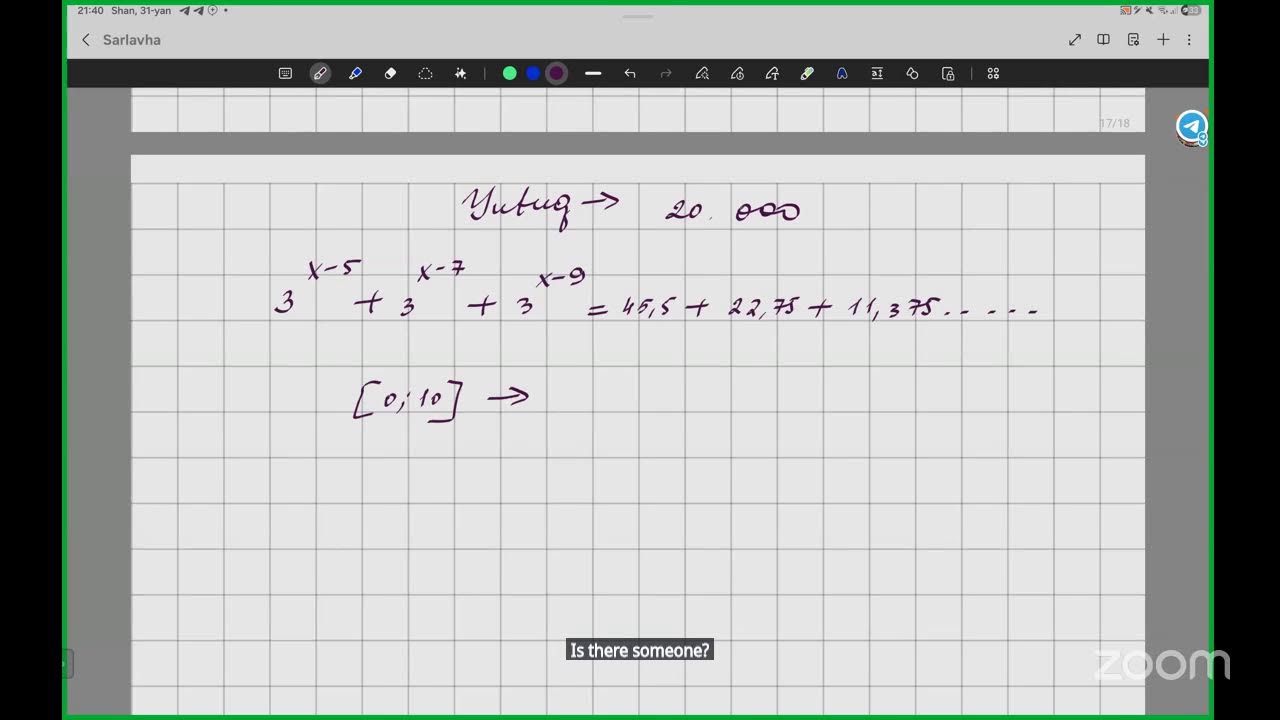
Task: Go back using the Sarlavha back arrow
Action: click(x=86, y=40)
